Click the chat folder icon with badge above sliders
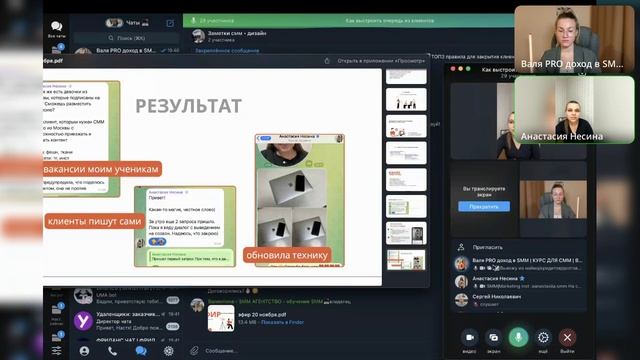 click(56, 337)
